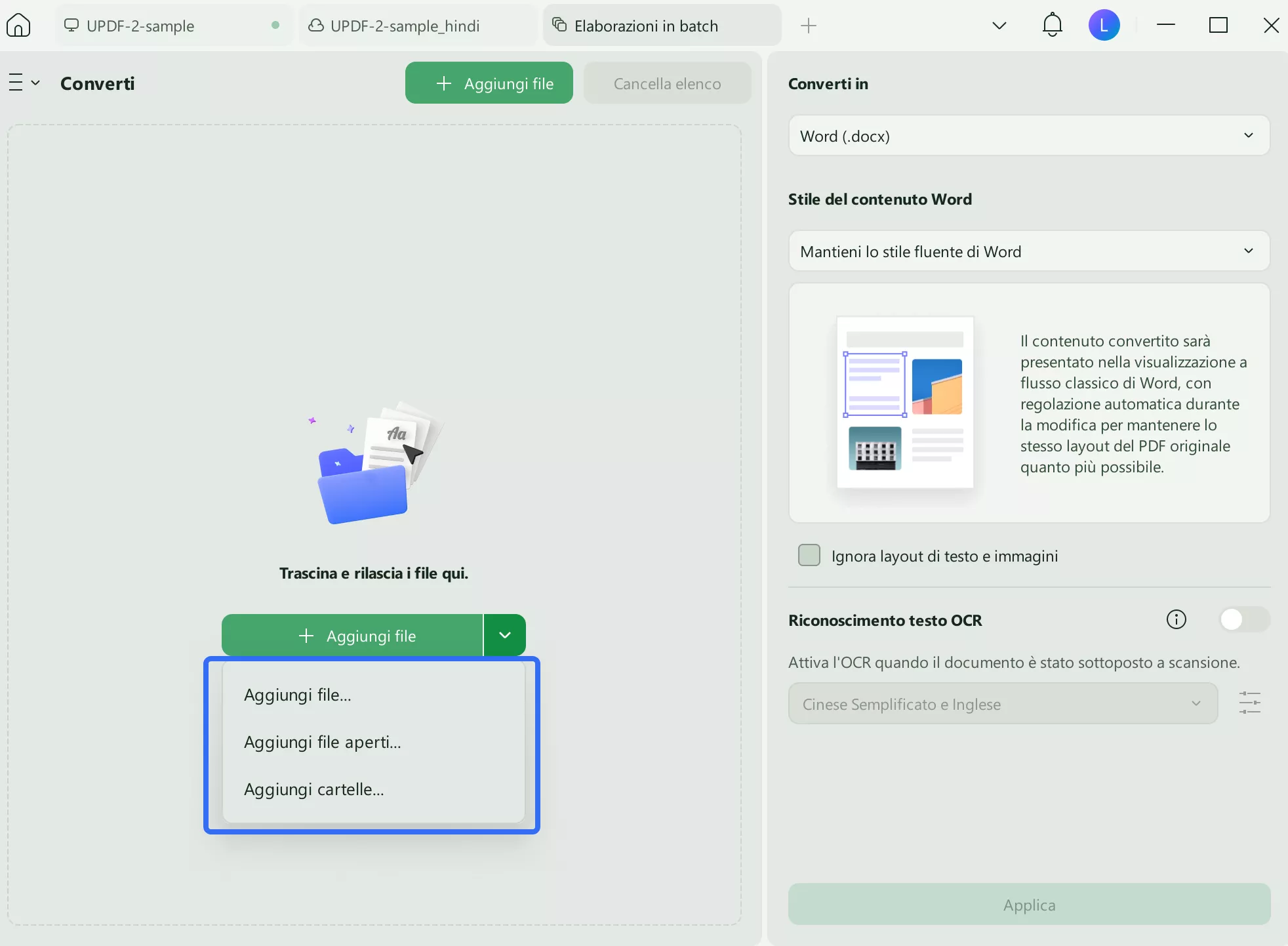Expand the chevron beside Aggiungi file
This screenshot has height=946, width=1288.
click(x=504, y=635)
